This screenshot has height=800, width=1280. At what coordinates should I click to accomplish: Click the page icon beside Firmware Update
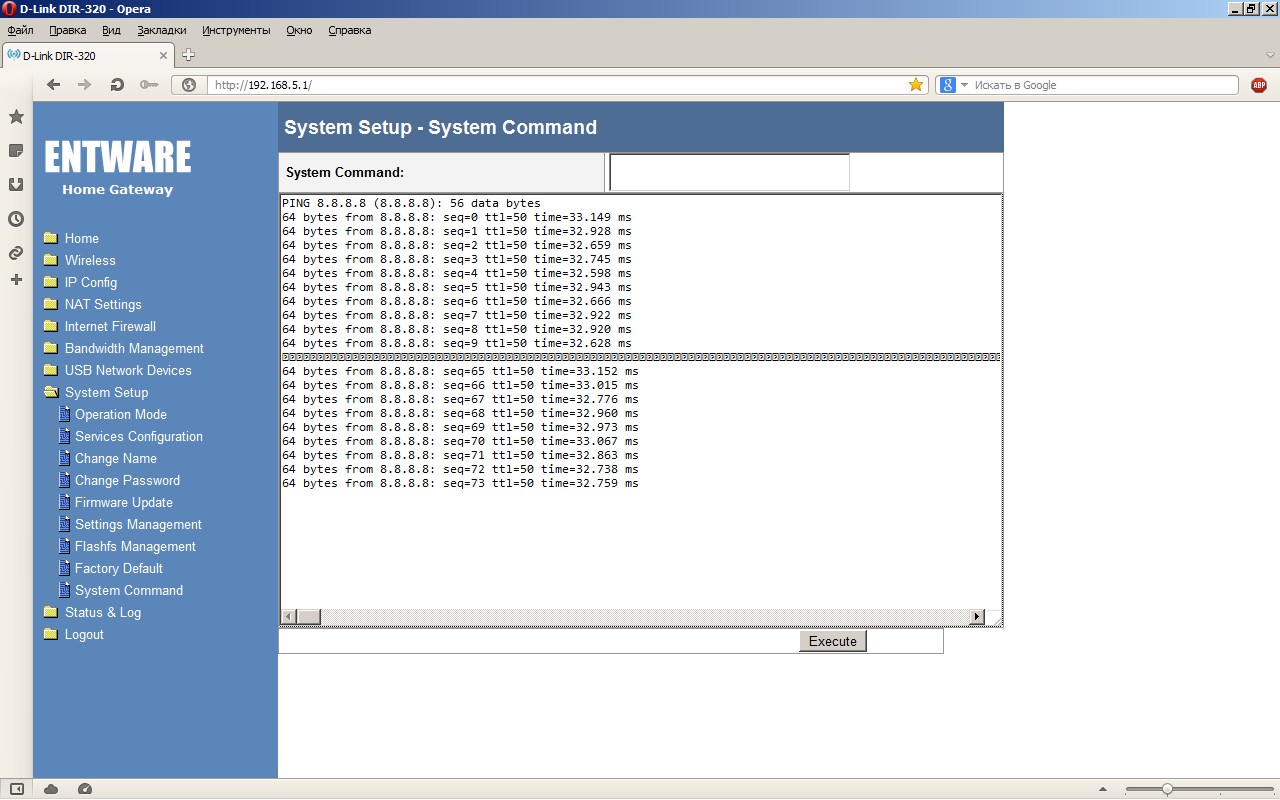(65, 502)
